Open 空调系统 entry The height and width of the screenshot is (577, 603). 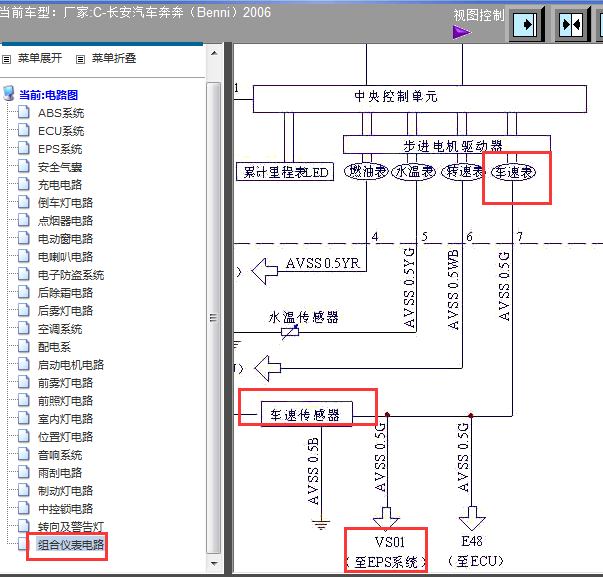pyautogui.click(x=60, y=329)
